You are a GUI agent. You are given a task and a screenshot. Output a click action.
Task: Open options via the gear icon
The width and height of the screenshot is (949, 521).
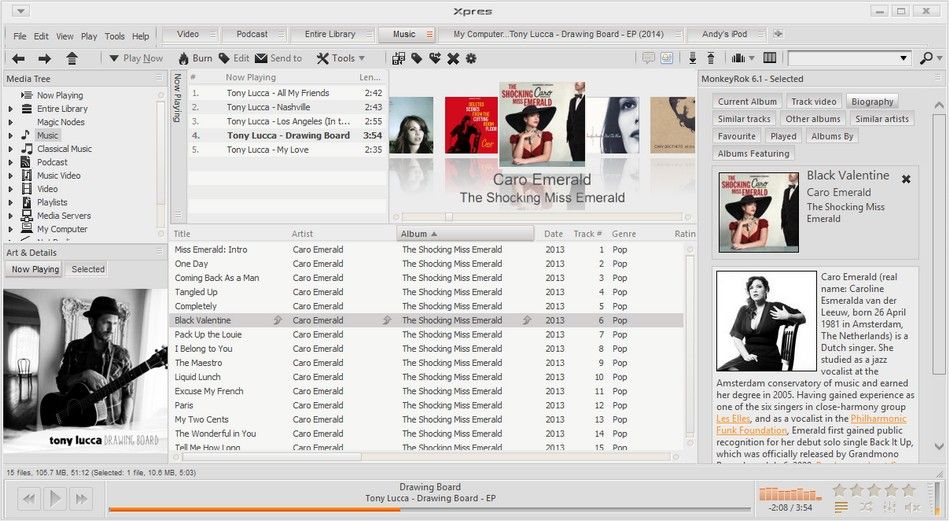[471, 59]
